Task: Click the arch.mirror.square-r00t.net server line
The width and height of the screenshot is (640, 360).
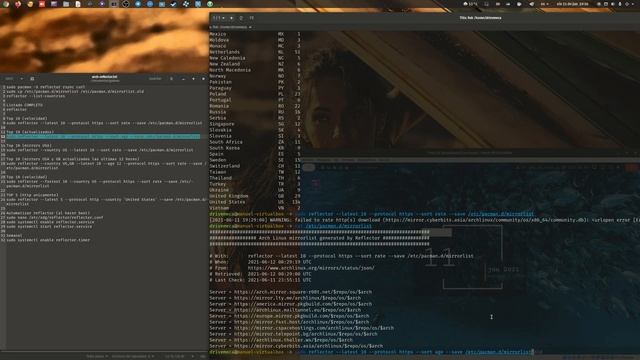Action: (x=291, y=292)
